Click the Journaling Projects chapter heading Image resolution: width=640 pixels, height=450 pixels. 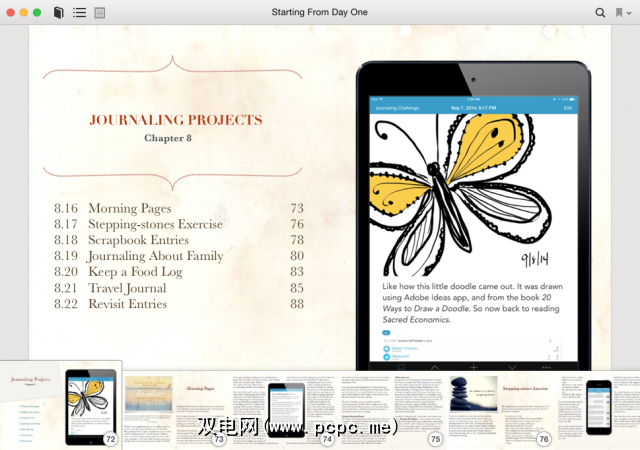click(176, 120)
